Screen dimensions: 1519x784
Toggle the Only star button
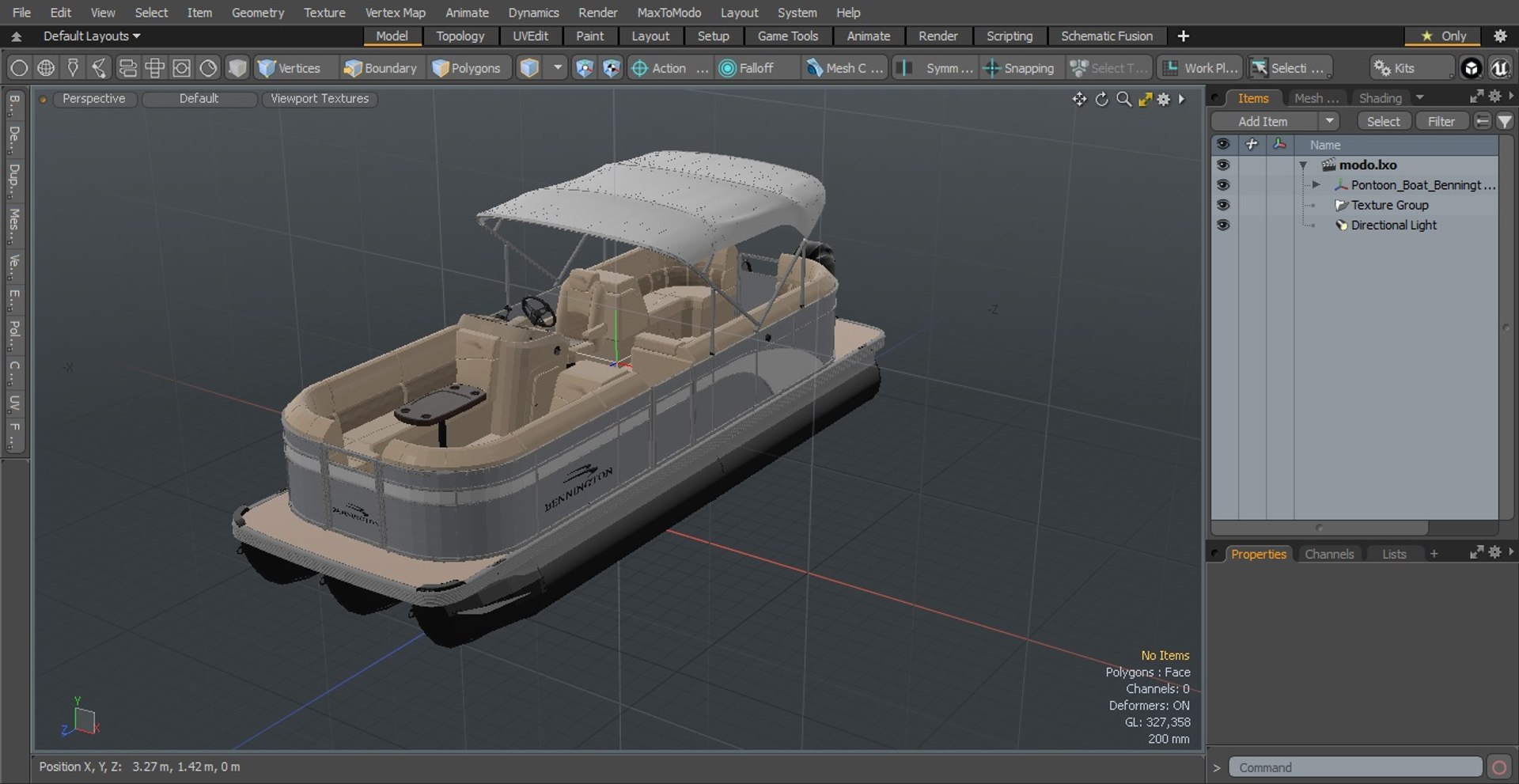point(1445,36)
